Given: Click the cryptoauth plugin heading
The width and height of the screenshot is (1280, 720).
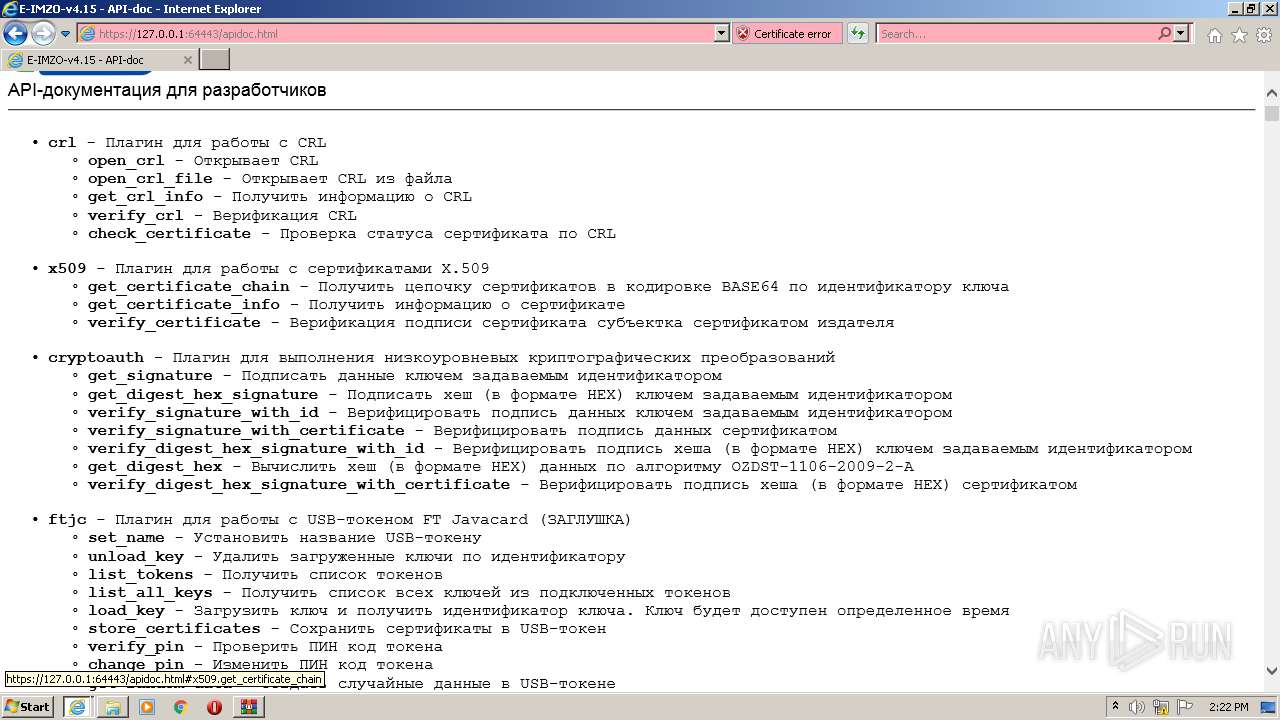Looking at the screenshot, I should pos(96,357).
